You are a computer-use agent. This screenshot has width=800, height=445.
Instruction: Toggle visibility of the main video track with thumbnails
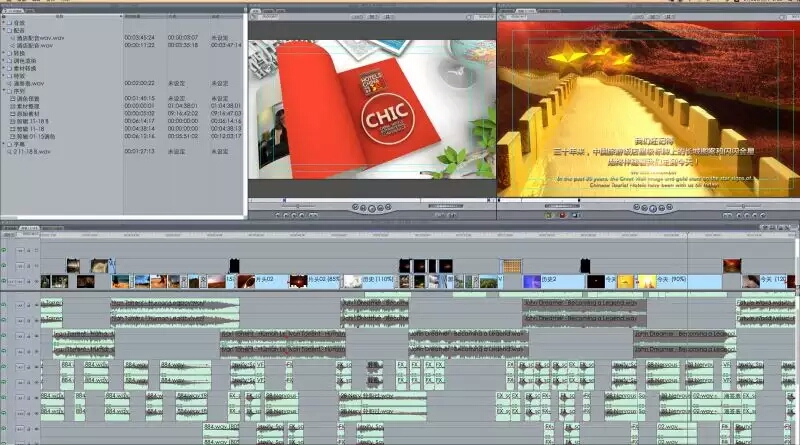coord(5,282)
